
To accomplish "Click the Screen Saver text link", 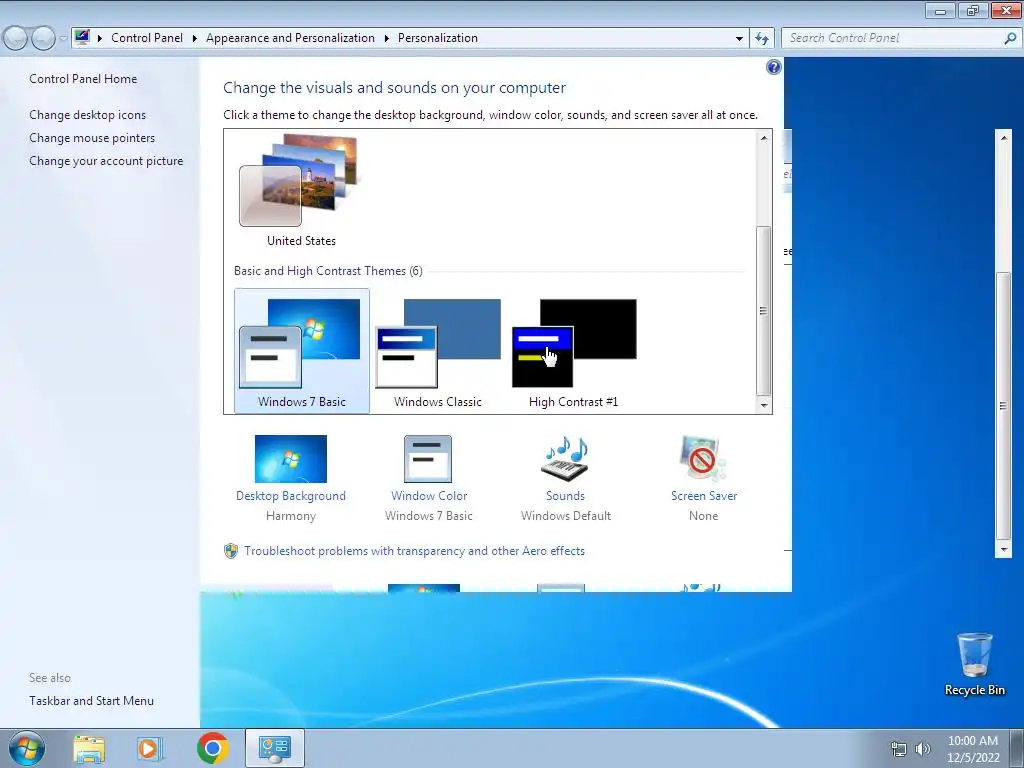I will (x=704, y=496).
